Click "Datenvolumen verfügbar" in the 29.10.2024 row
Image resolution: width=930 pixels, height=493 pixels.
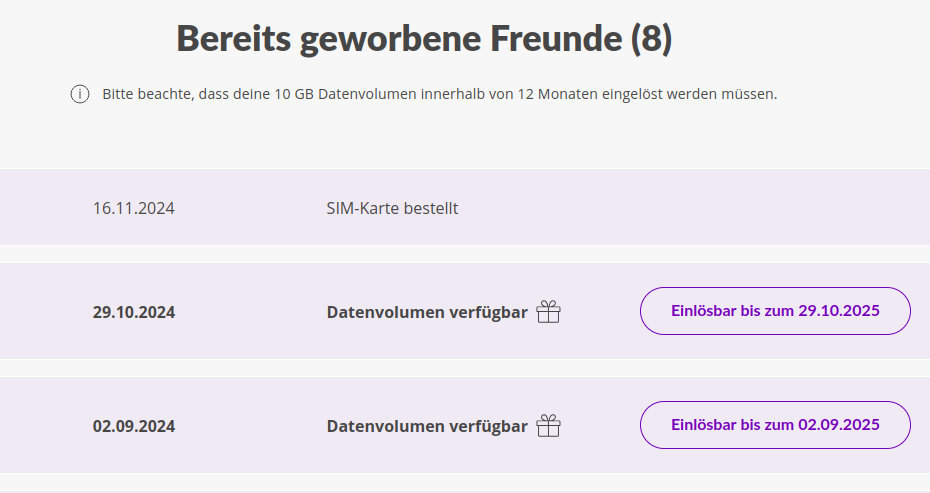coord(427,312)
